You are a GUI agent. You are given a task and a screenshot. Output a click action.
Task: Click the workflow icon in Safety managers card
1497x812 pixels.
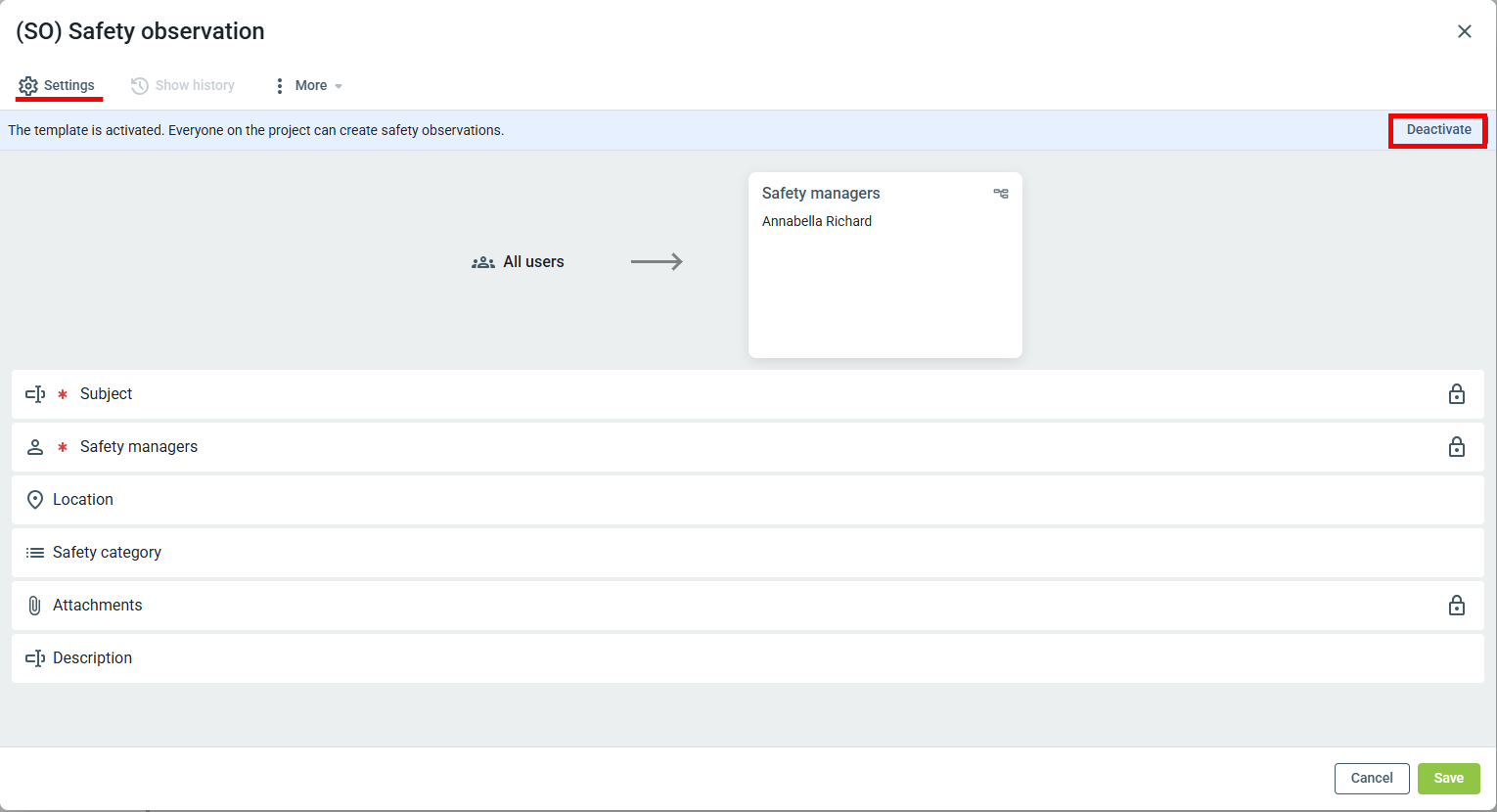tap(1000, 194)
